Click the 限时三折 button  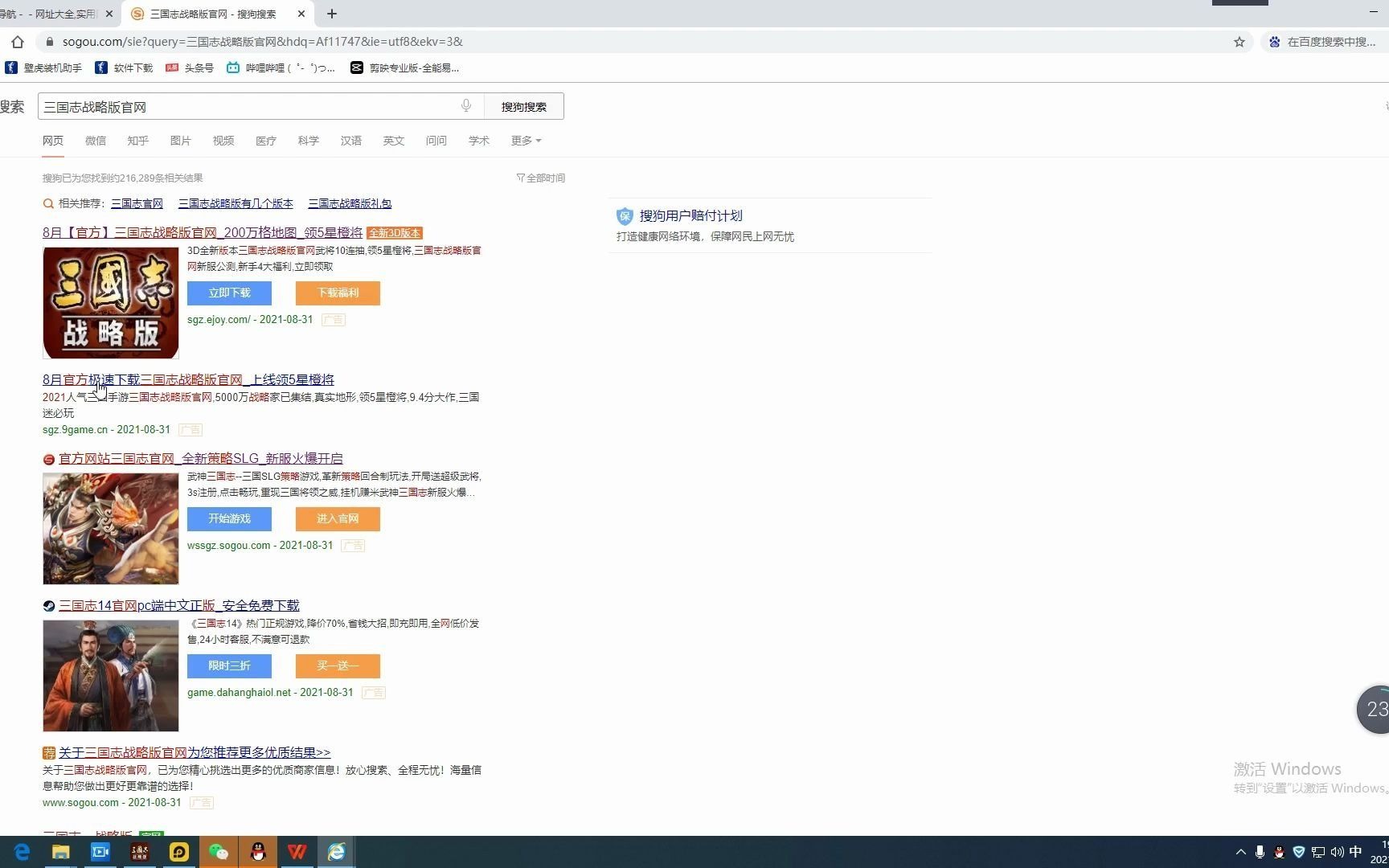click(229, 665)
